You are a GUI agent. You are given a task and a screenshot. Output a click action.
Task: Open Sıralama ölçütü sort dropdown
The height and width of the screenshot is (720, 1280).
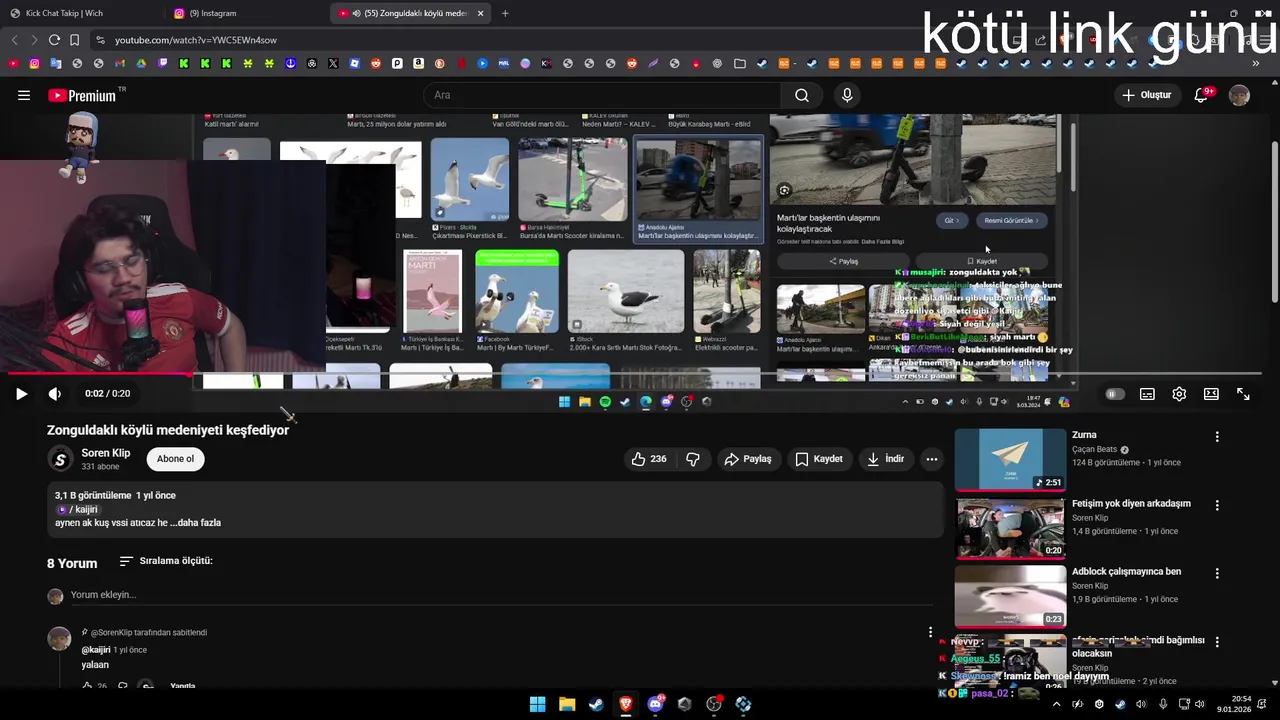(165, 561)
